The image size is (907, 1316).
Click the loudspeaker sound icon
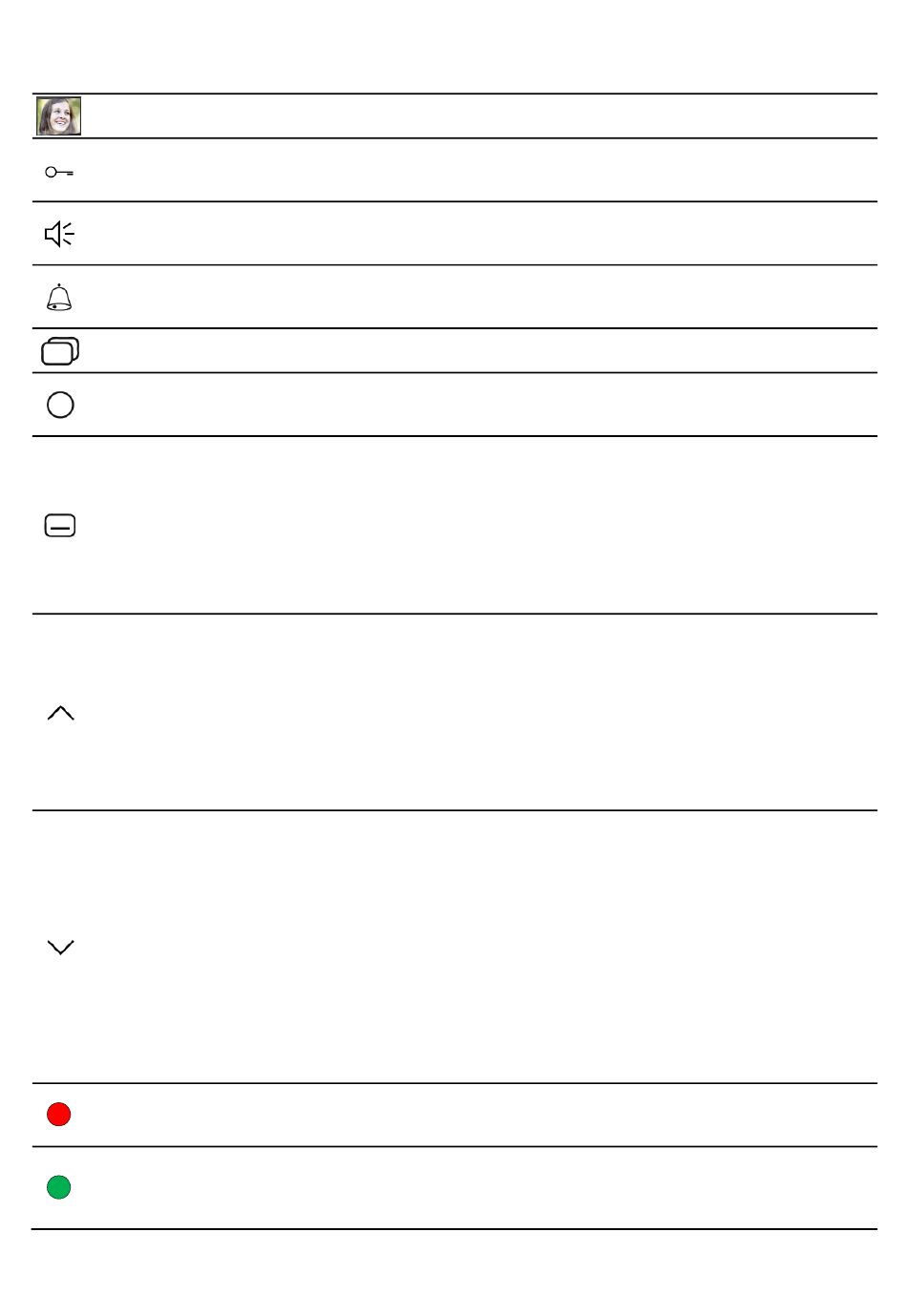(x=59, y=234)
